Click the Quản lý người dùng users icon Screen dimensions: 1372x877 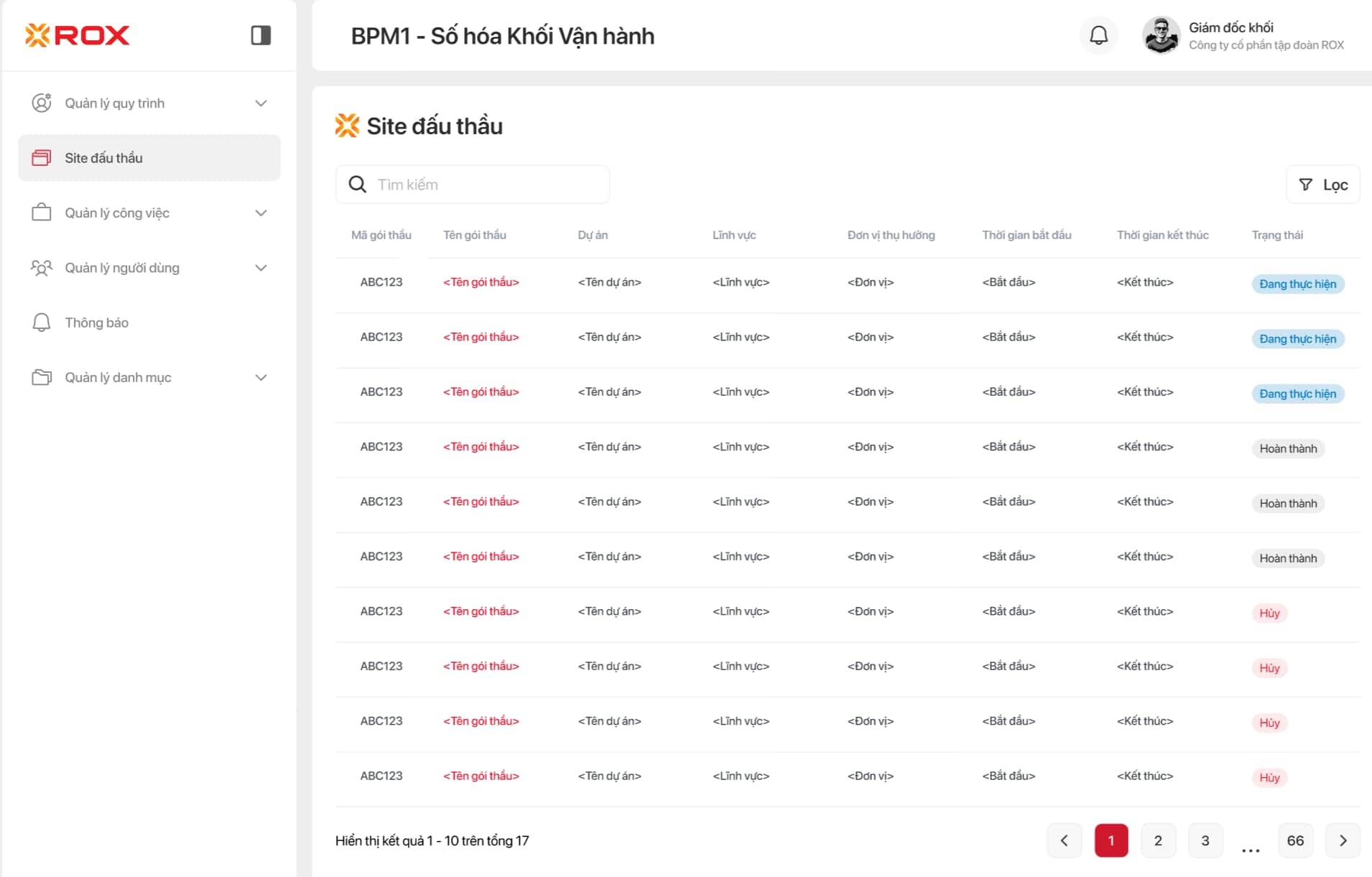[42, 268]
